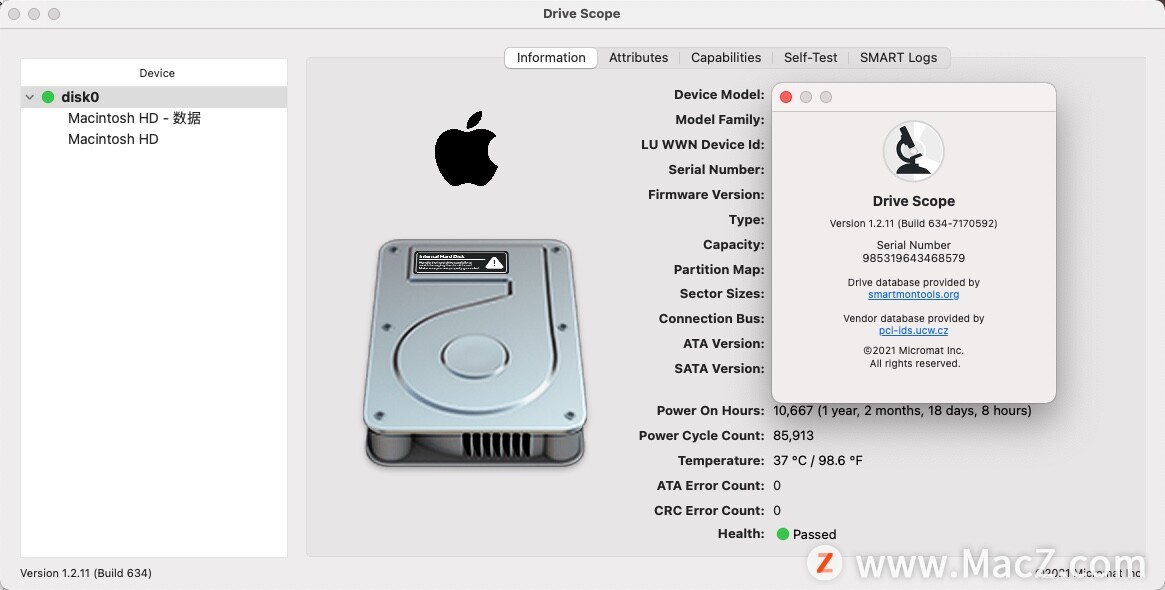Image resolution: width=1165 pixels, height=590 pixels.
Task: Click the Apple logo image
Action: click(466, 149)
